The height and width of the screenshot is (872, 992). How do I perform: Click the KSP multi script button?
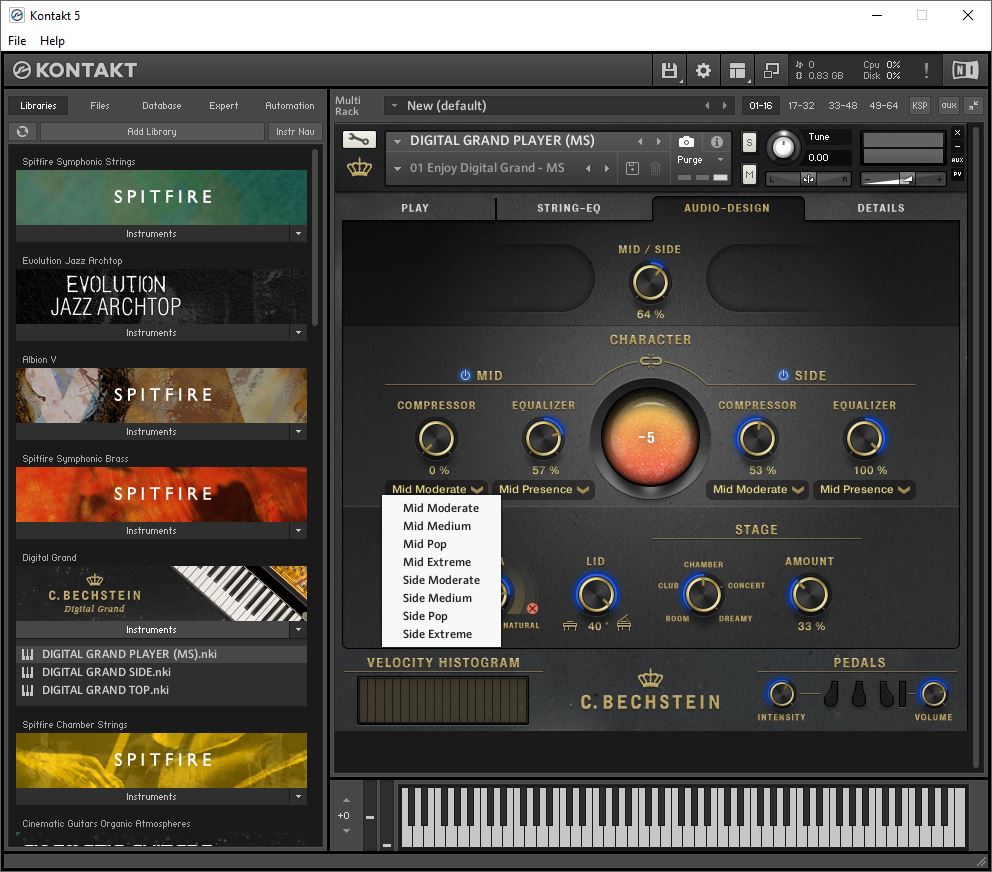pos(919,106)
